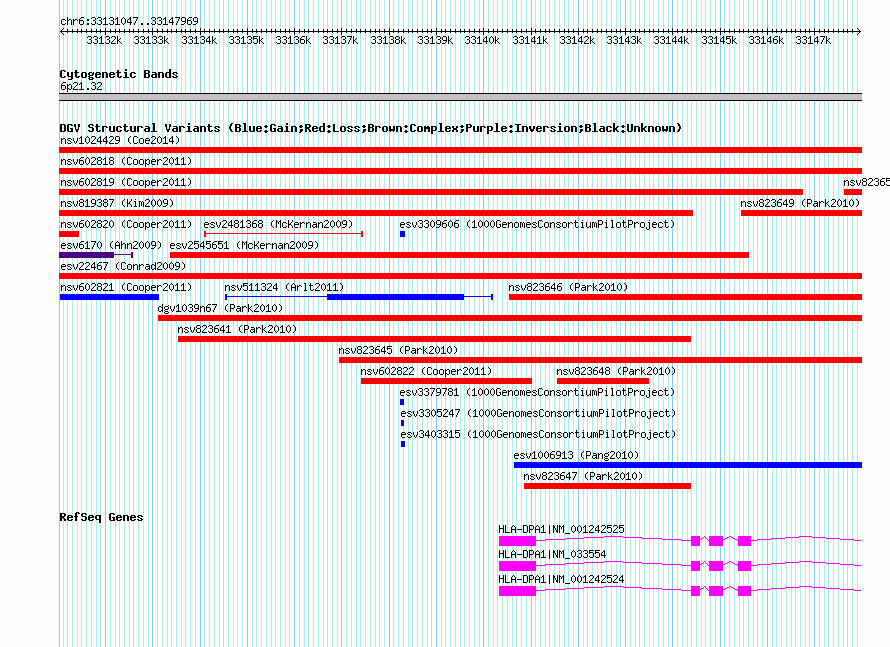Click large exon of HLA-DPA1 NM_001242525
890x647 pixels.
pyautogui.click(x=517, y=541)
